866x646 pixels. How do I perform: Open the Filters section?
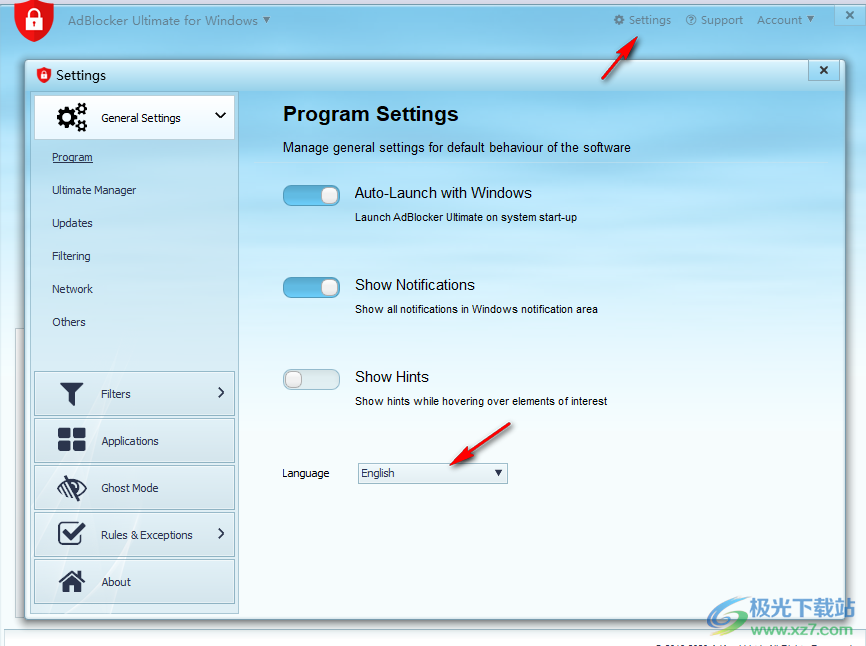coord(134,394)
